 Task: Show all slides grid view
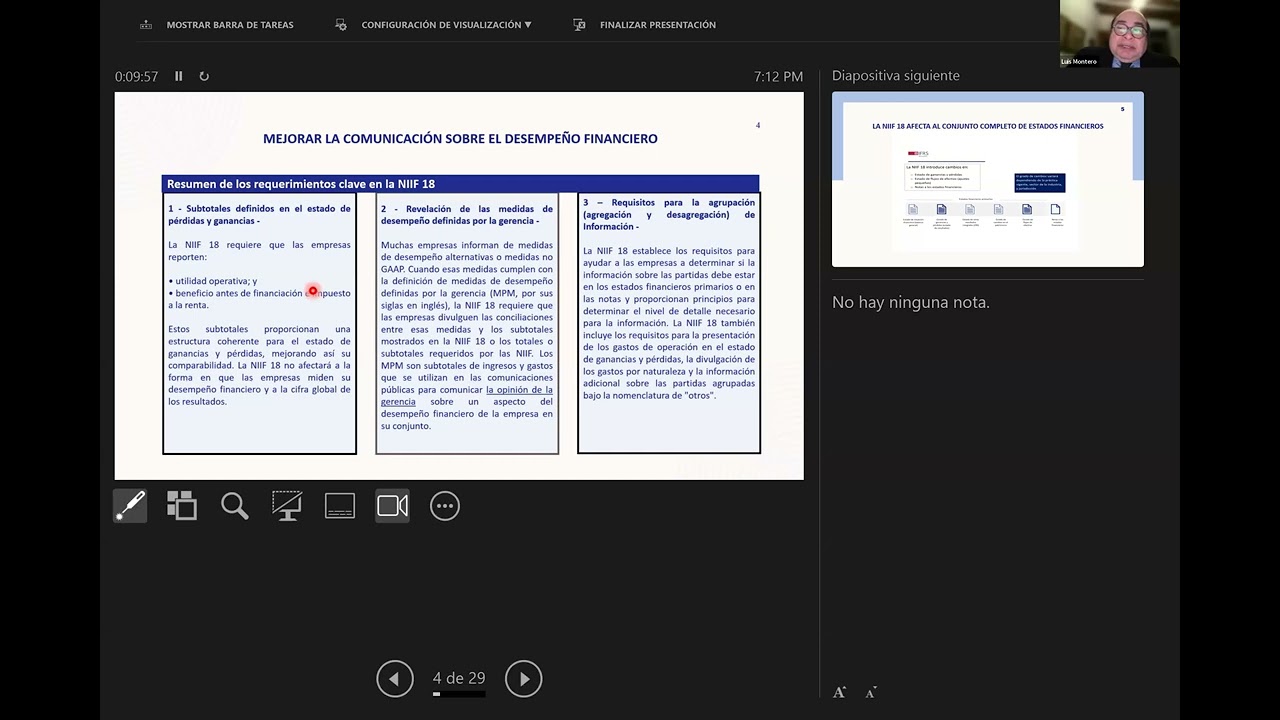182,506
